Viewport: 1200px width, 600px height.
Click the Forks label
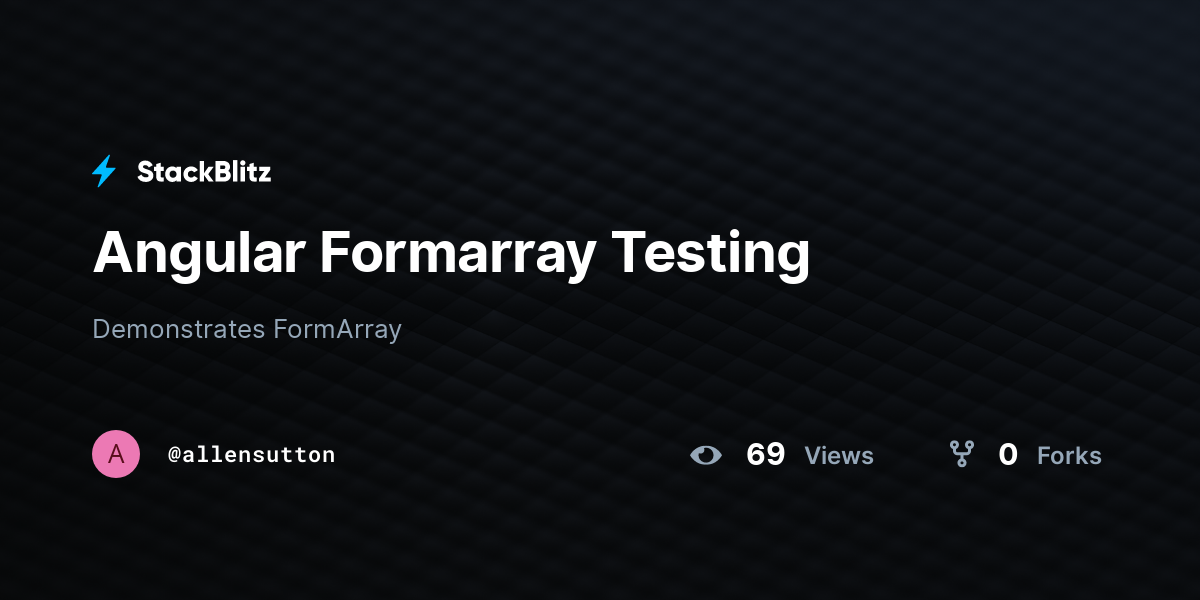(1069, 456)
